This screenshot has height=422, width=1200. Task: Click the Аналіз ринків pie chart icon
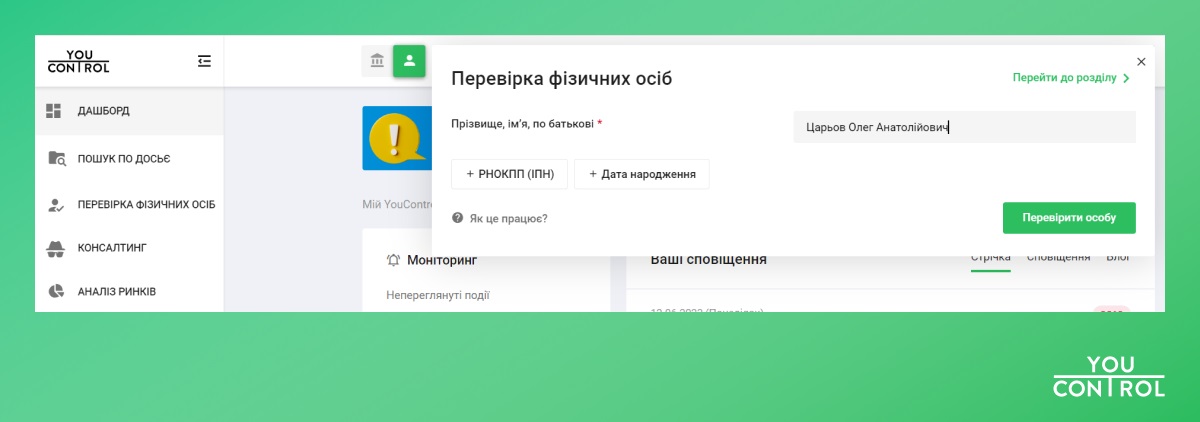click(56, 291)
